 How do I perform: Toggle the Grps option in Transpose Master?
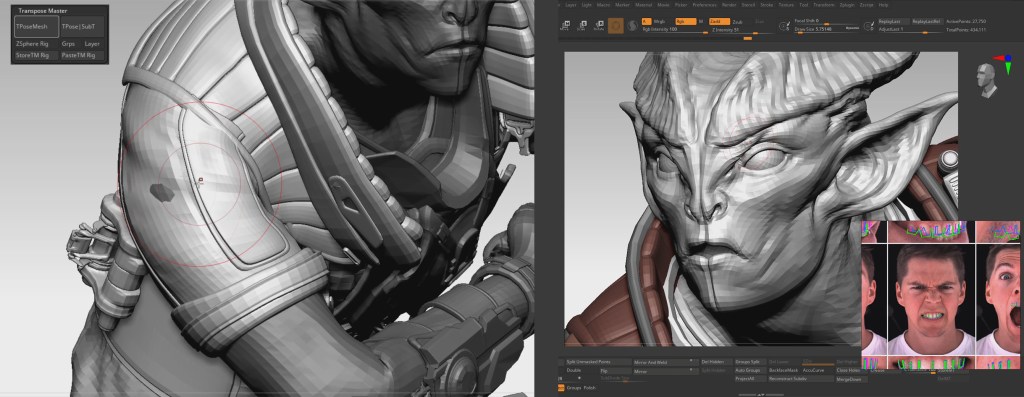coord(69,44)
